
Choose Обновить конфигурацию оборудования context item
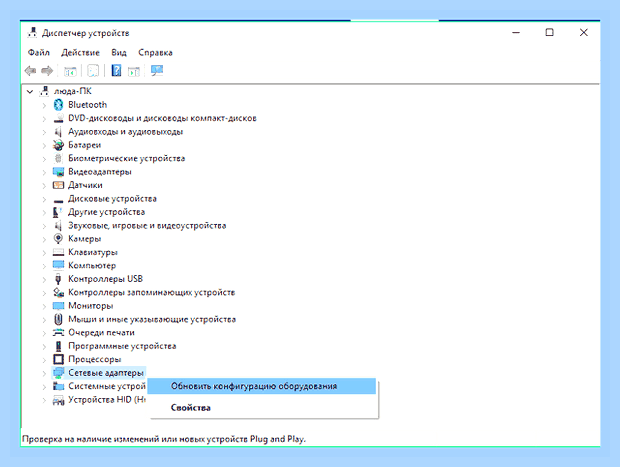262,386
